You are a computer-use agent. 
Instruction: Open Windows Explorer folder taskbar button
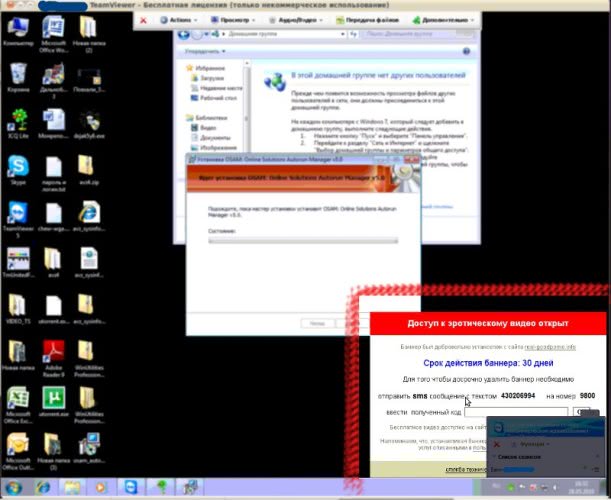(72, 488)
